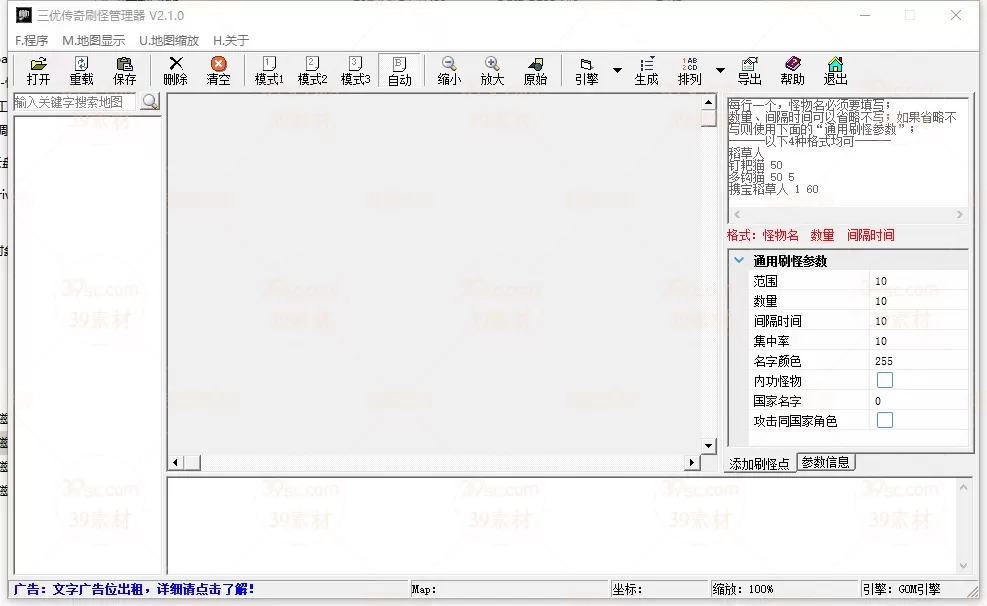
Task: Open the 引擎 dropdown arrow
Action: (617, 71)
